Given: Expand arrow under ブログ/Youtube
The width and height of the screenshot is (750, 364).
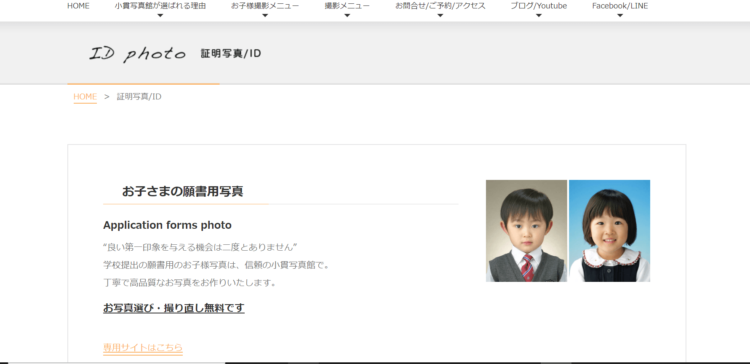Looking at the screenshot, I should point(539,15).
